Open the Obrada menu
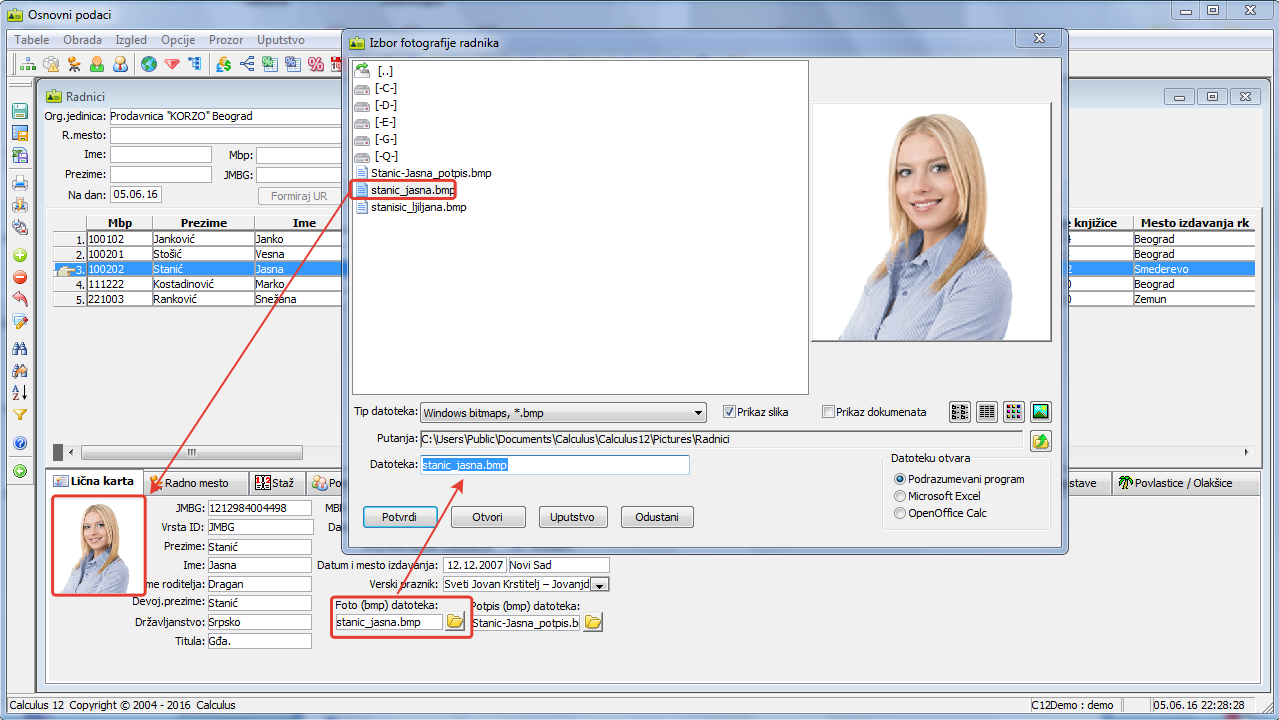This screenshot has height=720, width=1279. 82,40
